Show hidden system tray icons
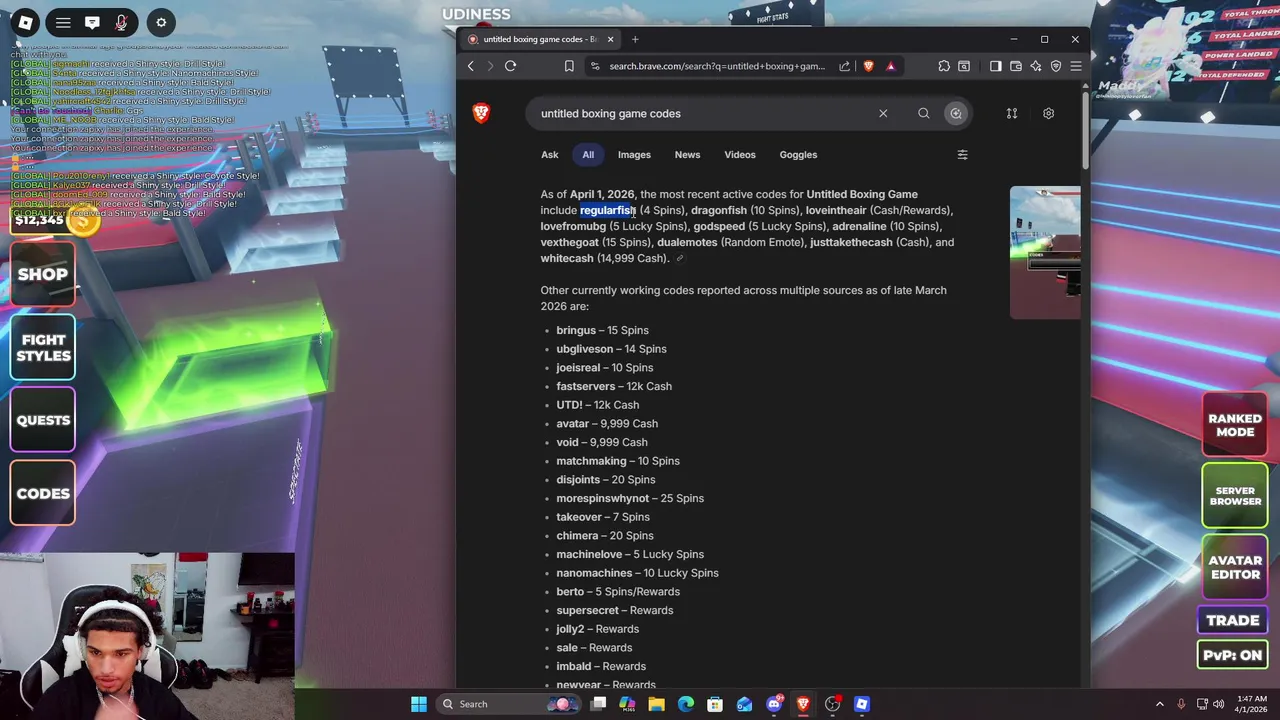The image size is (1280, 720). click(1160, 704)
